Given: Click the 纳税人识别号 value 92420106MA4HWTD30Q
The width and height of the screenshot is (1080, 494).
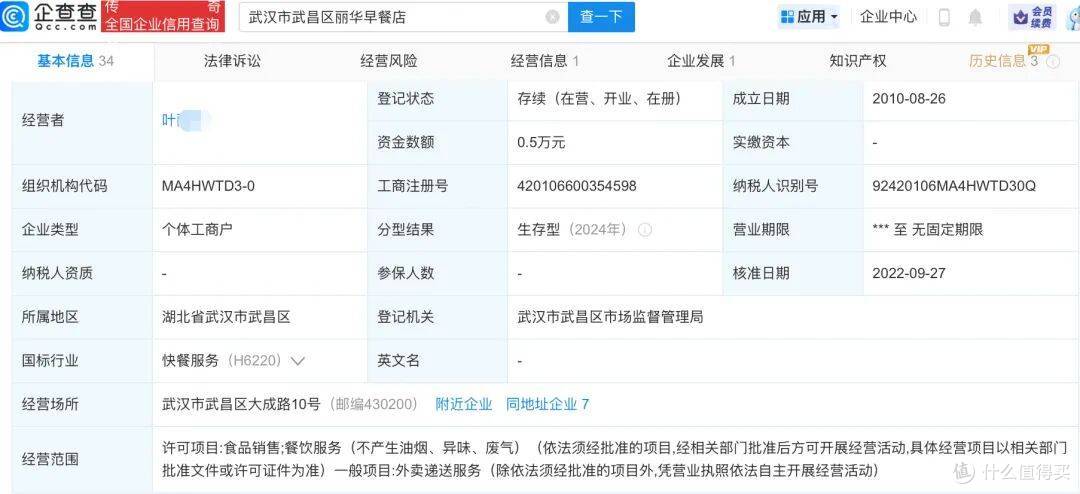Looking at the screenshot, I should [x=954, y=186].
